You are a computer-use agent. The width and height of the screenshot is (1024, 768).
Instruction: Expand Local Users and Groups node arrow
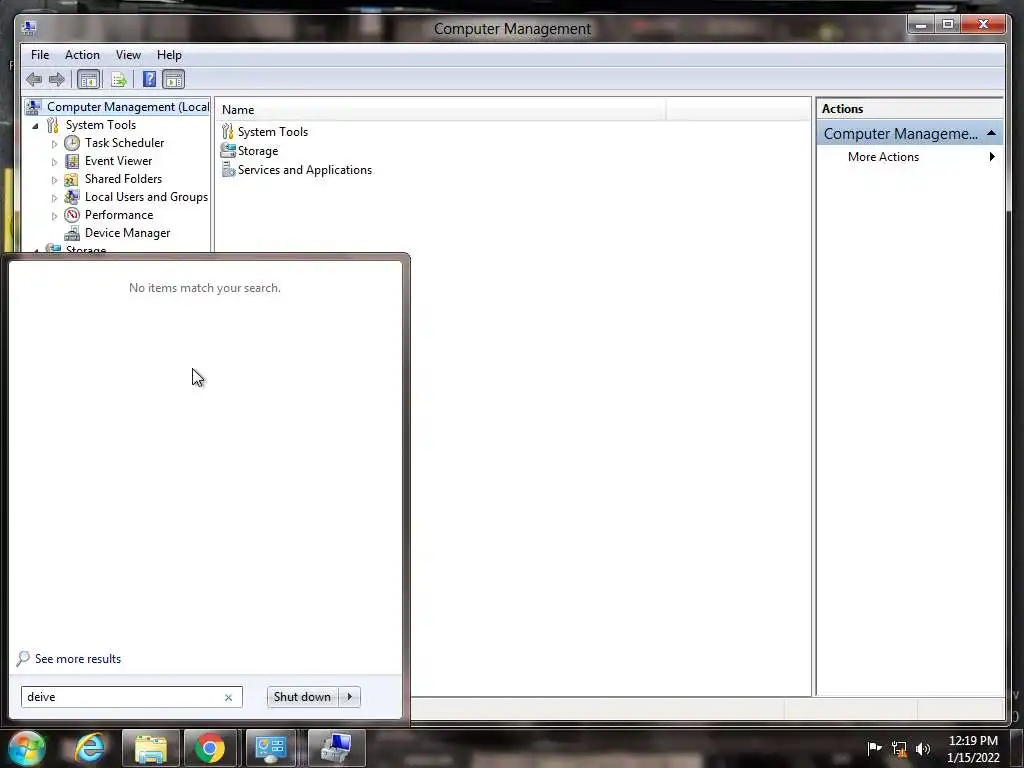pyautogui.click(x=54, y=197)
